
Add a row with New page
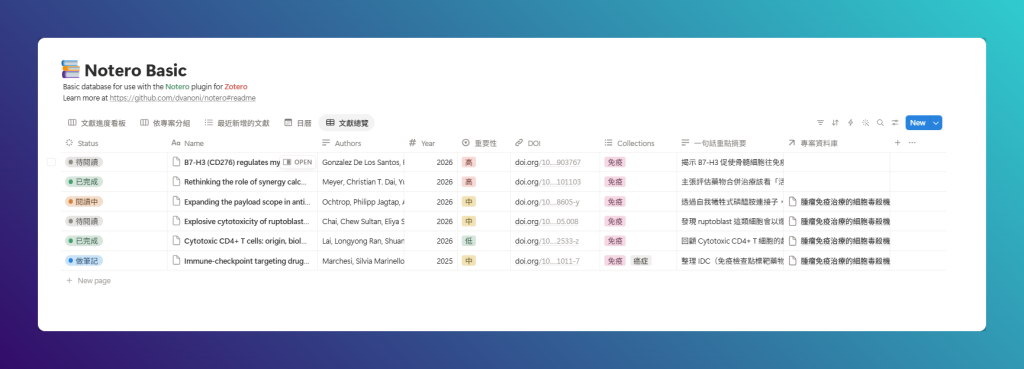(88, 281)
